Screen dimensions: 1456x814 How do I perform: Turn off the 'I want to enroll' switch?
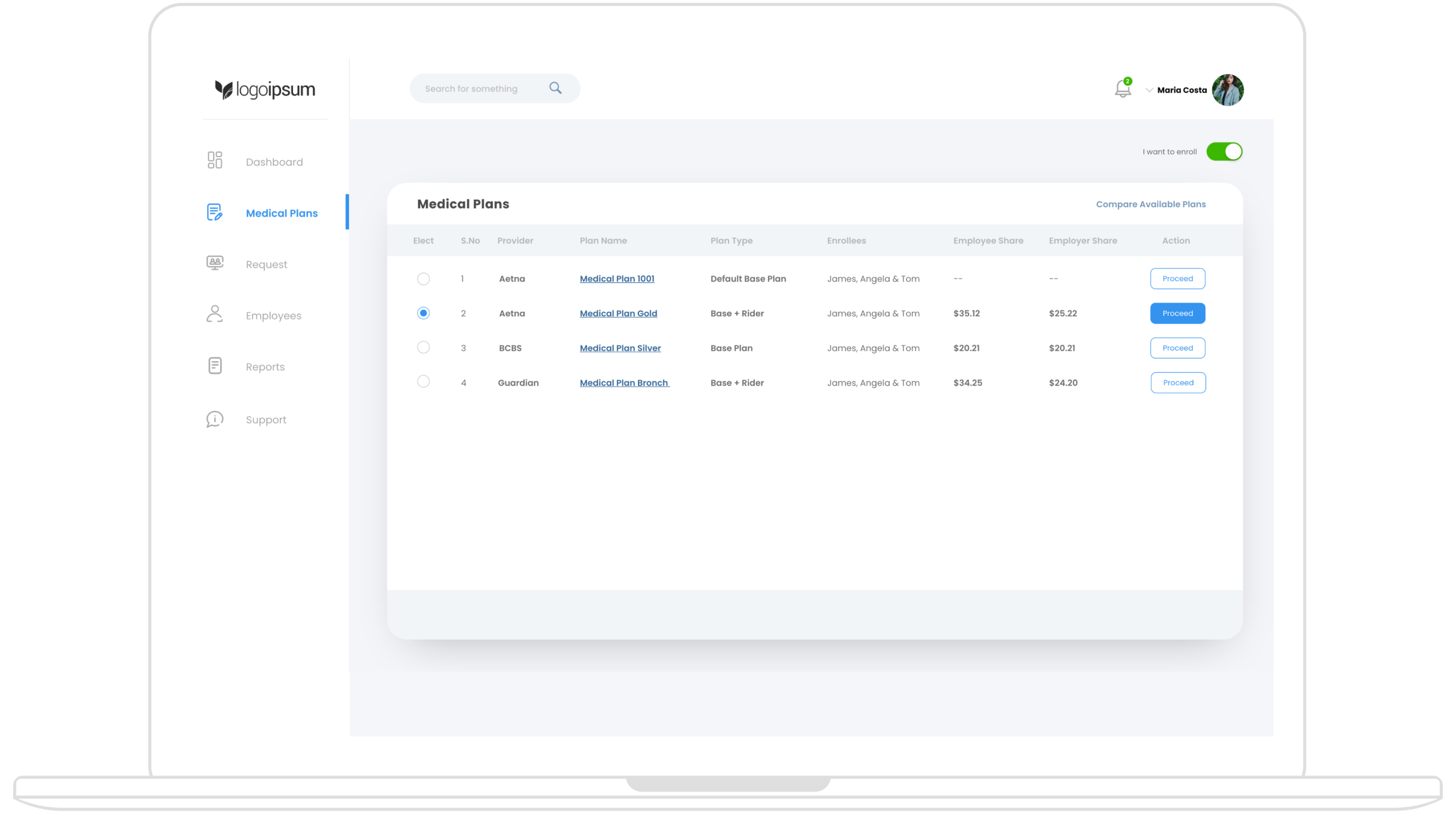click(x=1224, y=152)
